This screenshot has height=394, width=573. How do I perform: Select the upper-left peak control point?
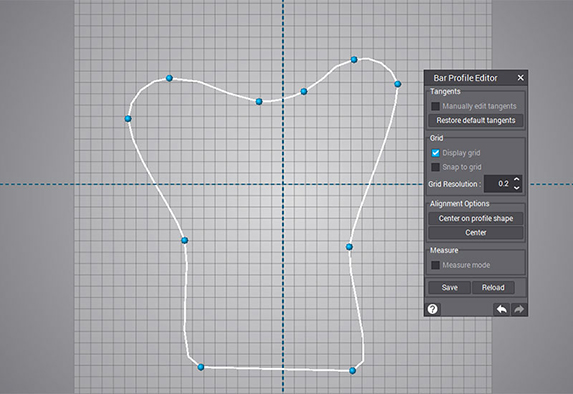[x=169, y=78]
